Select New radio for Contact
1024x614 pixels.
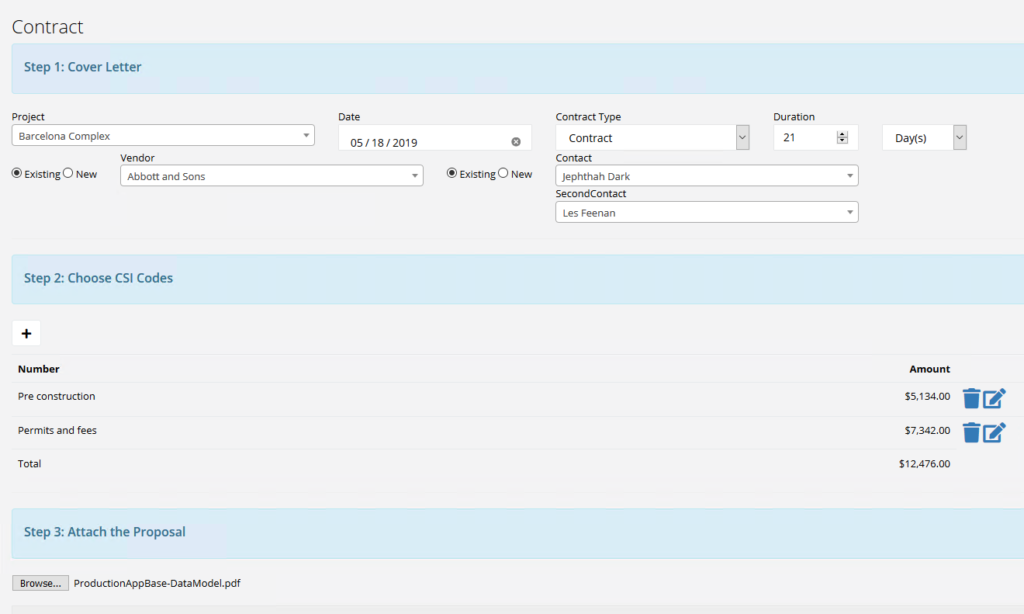coord(503,173)
